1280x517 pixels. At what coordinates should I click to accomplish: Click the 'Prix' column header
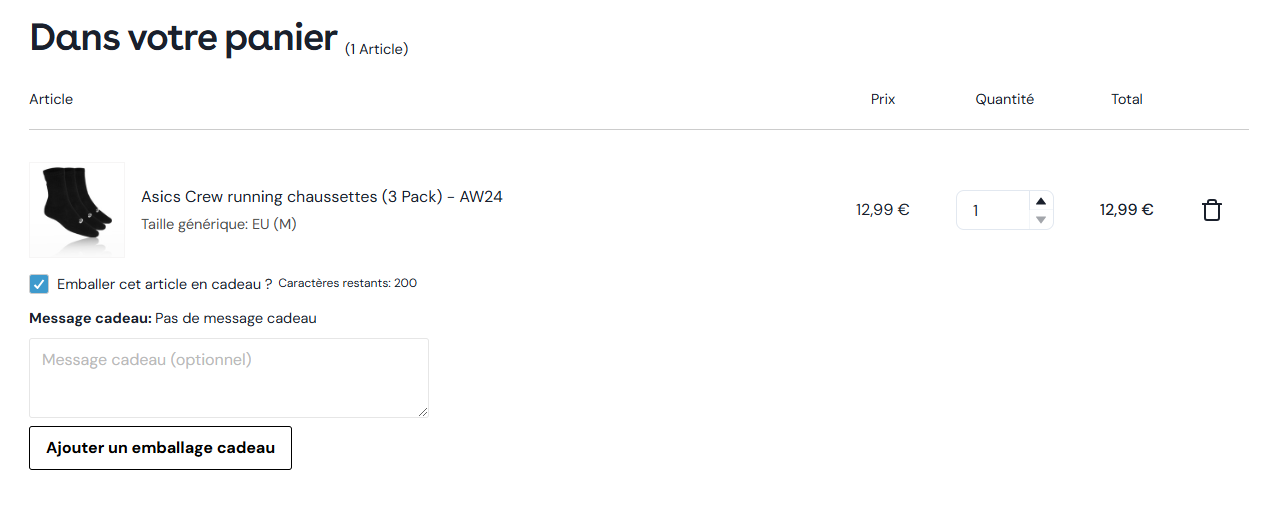883,99
